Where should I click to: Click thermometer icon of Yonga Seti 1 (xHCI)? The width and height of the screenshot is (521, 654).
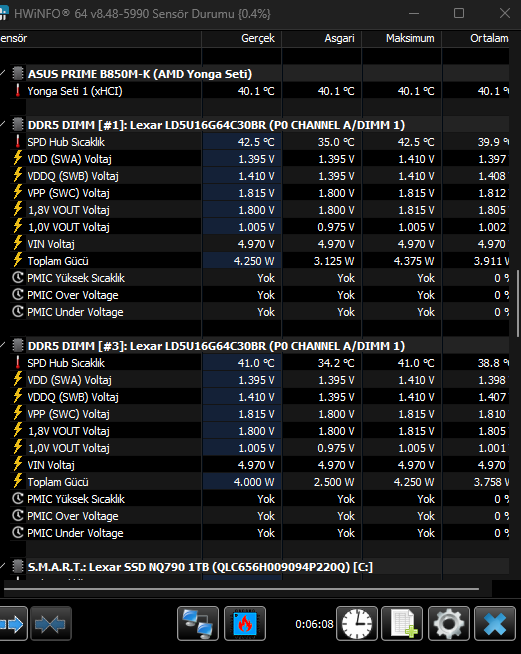(18, 91)
